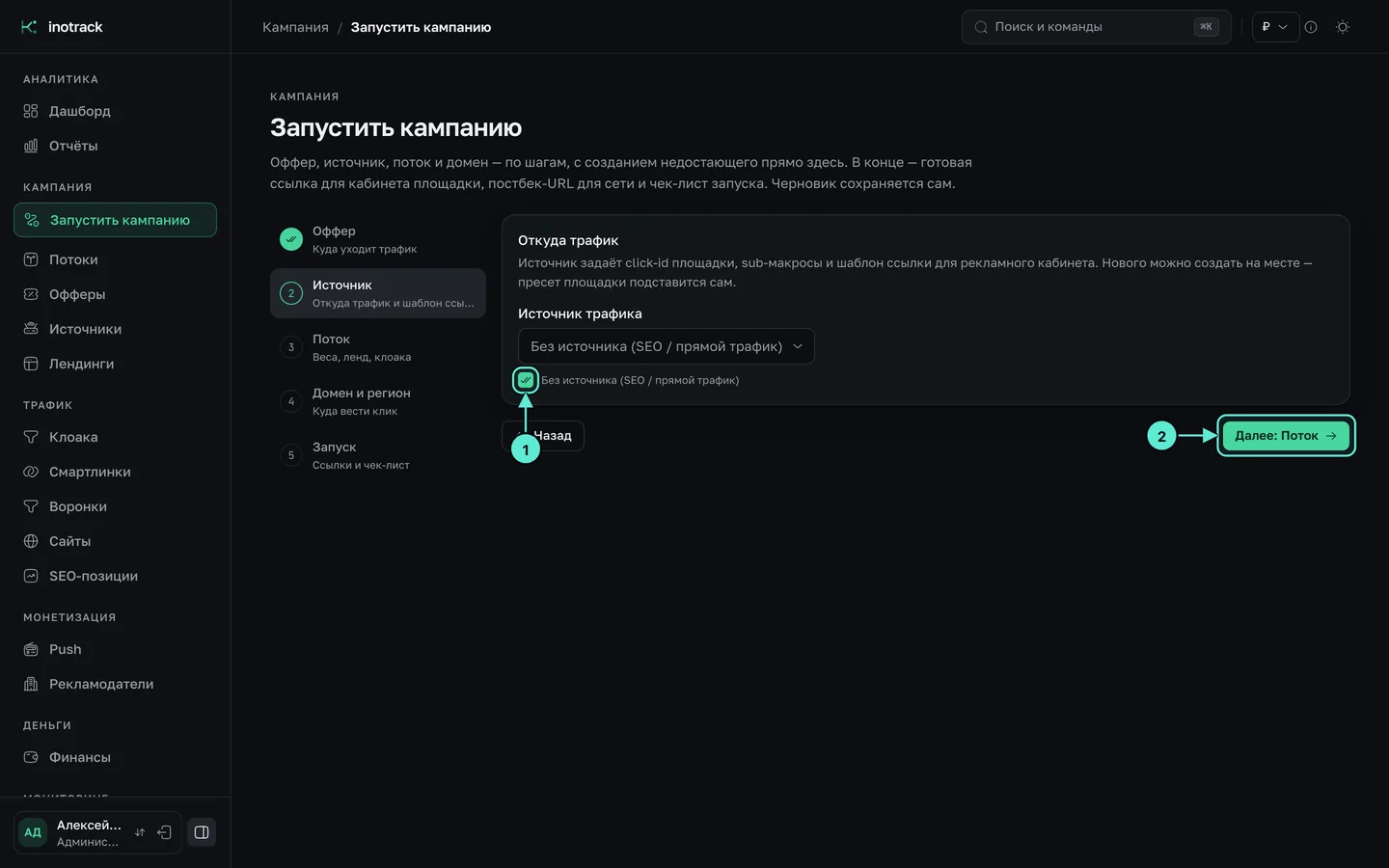The height and width of the screenshot is (868, 1389).
Task: Click the Лендинги layout icon in sidebar
Action: [31, 364]
